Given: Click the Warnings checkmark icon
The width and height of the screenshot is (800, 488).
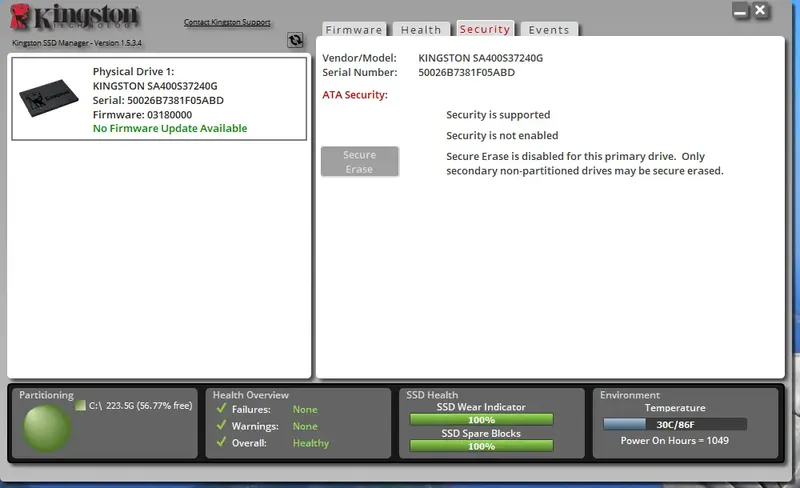Looking at the screenshot, I should (x=221, y=425).
